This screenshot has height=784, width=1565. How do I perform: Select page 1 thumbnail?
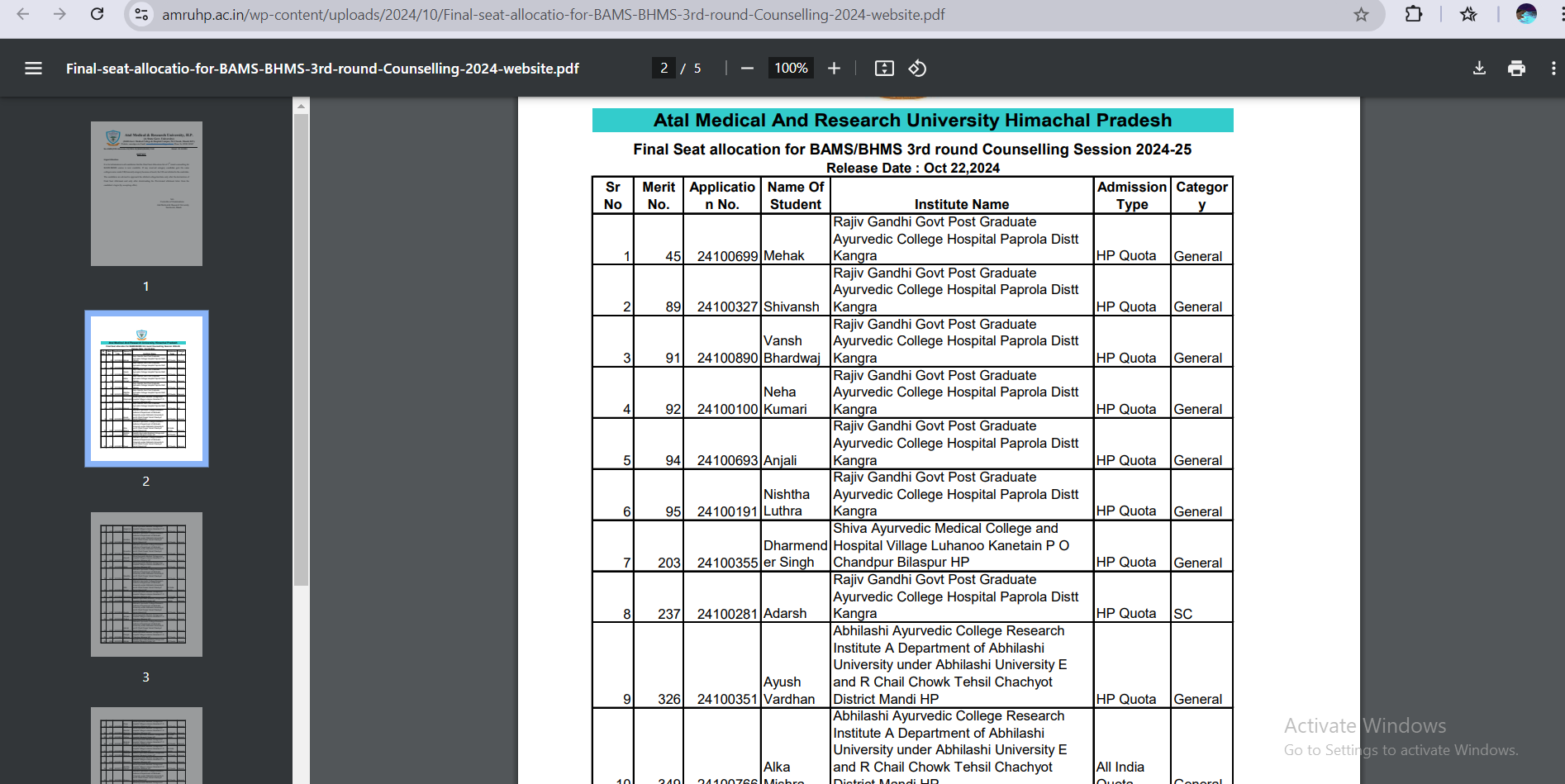[146, 194]
